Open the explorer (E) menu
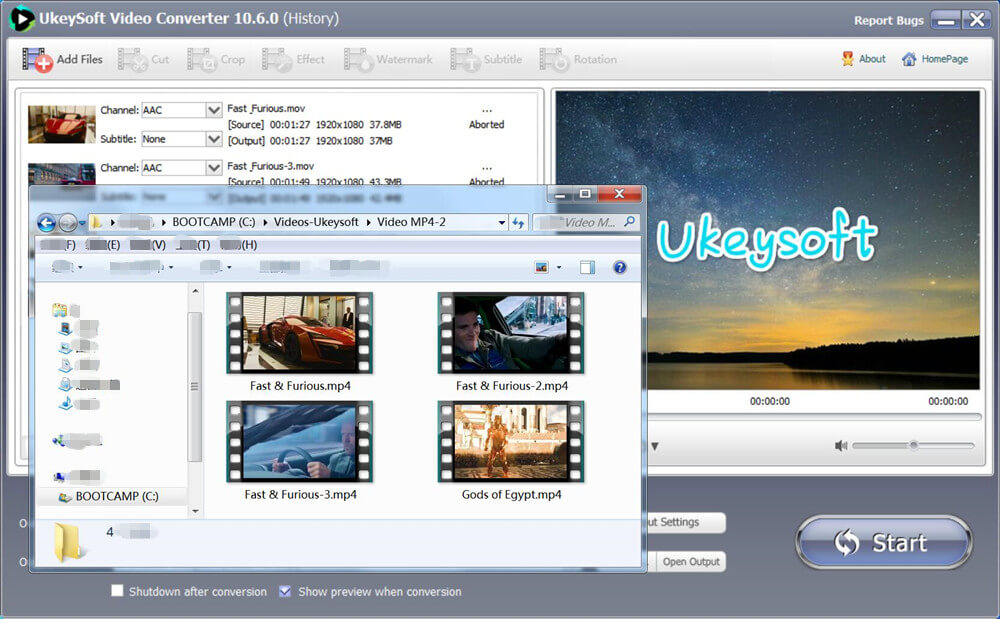The image size is (1000, 619). pos(102,245)
